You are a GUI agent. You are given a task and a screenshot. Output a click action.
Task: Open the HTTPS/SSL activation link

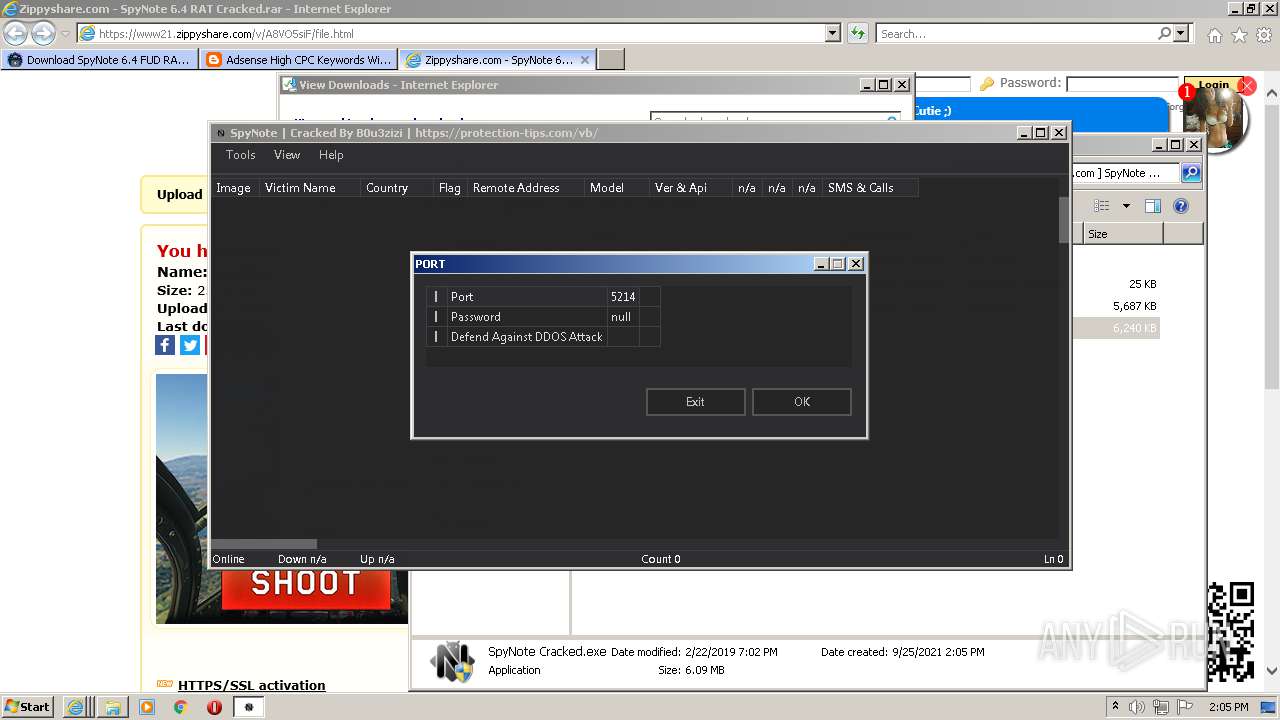[x=251, y=685]
